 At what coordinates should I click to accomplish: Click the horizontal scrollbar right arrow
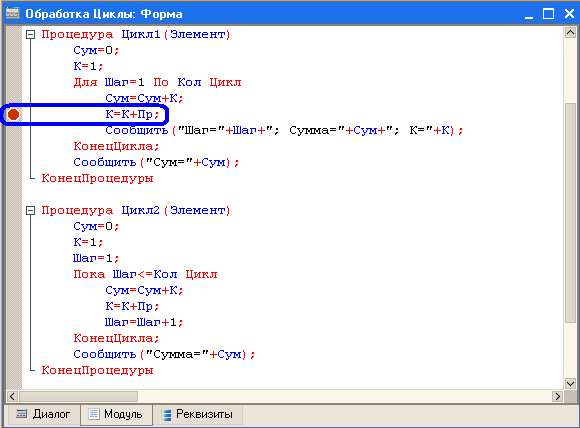[557, 397]
